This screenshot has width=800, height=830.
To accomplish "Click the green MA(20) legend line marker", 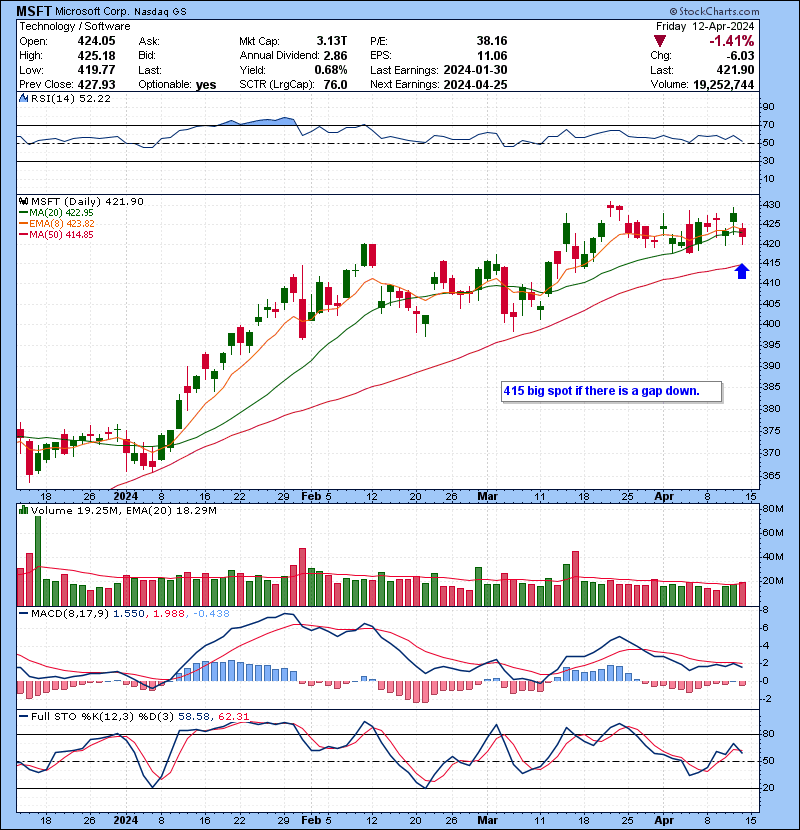I will 23,212.
